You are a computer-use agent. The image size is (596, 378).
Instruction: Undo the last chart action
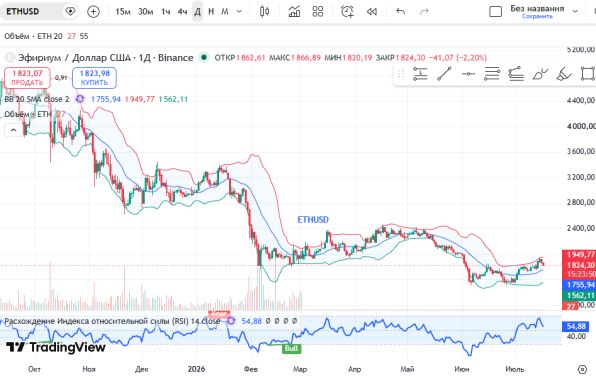(x=400, y=11)
